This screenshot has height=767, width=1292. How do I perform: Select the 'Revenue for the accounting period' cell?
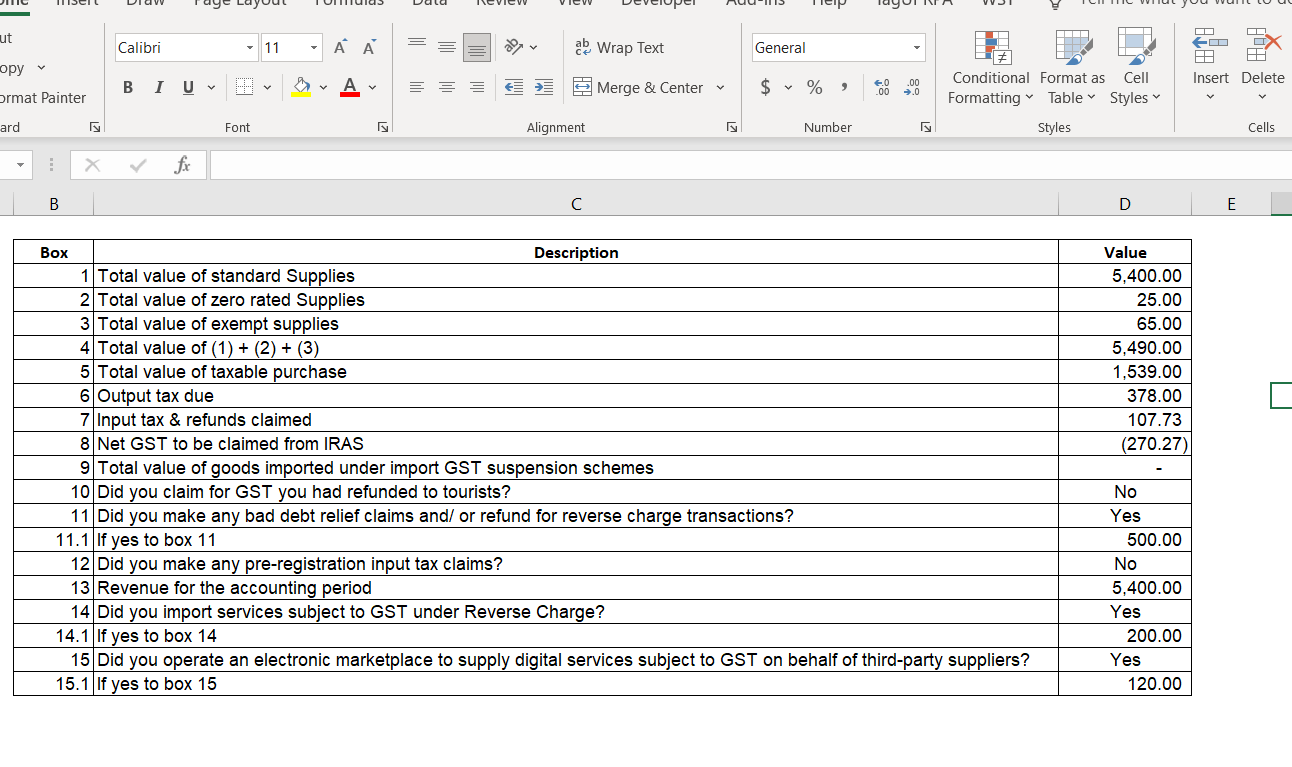(576, 588)
